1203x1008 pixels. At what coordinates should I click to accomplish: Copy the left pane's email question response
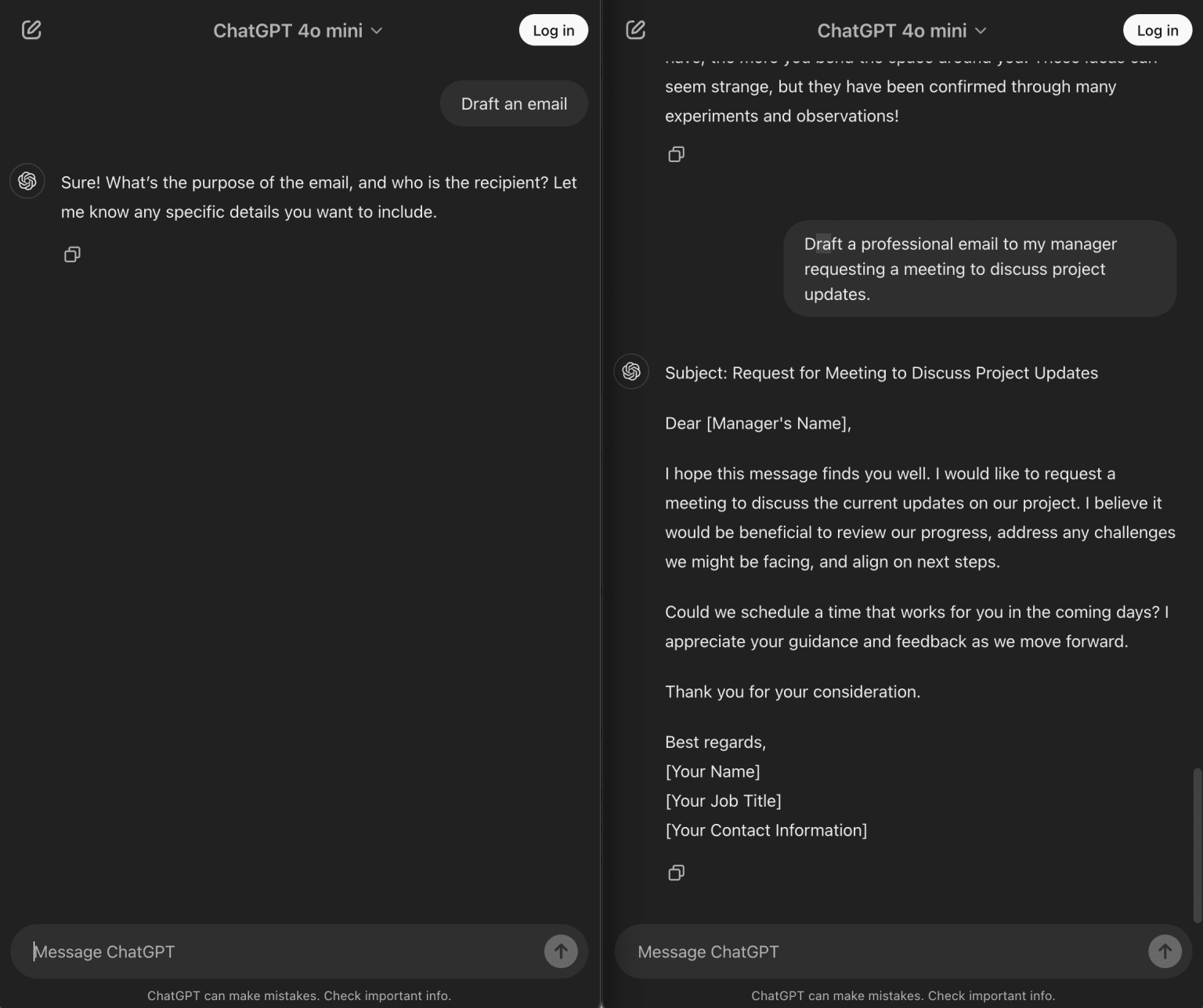[72, 255]
